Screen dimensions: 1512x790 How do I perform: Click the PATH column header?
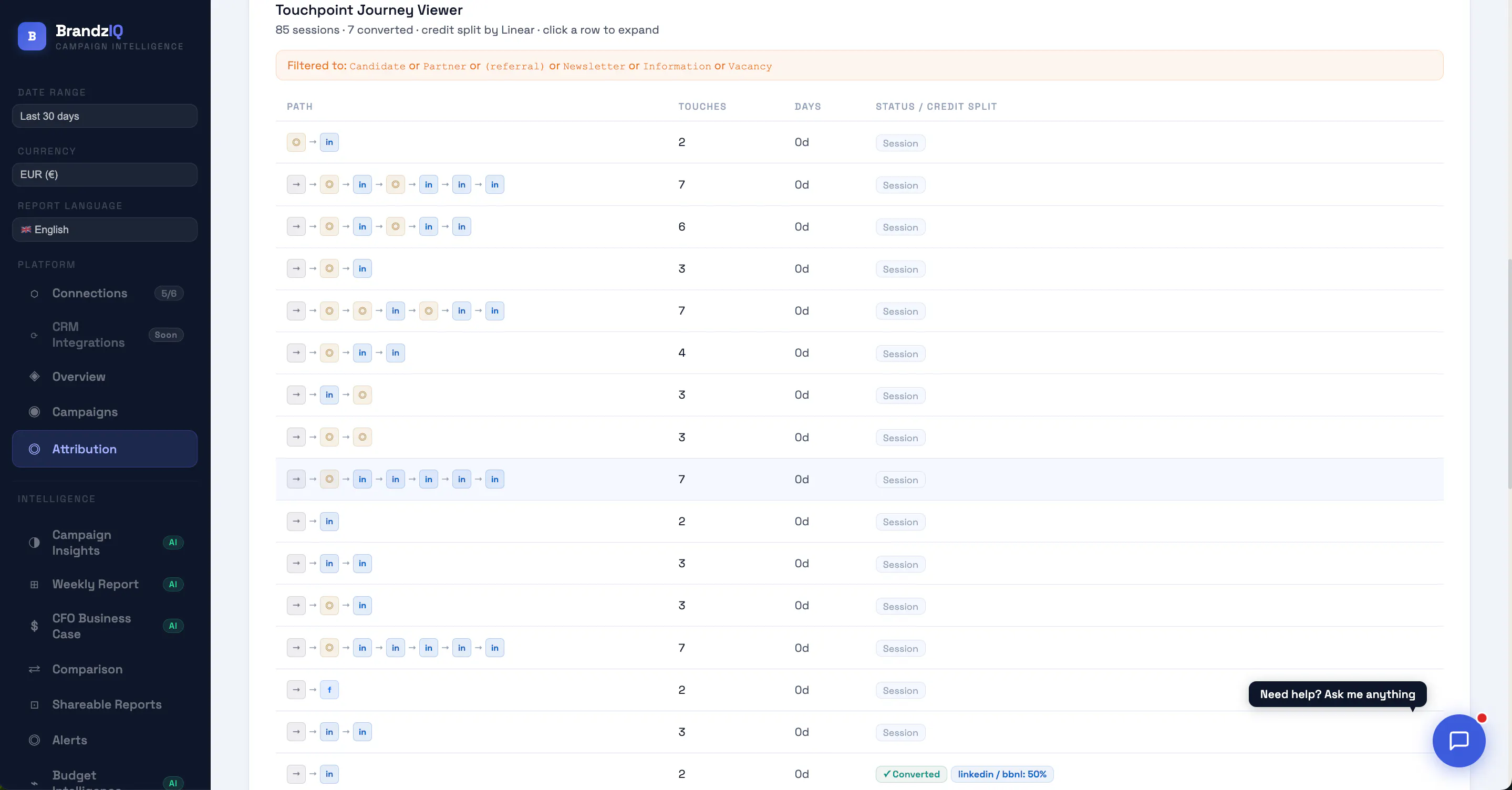(x=299, y=106)
